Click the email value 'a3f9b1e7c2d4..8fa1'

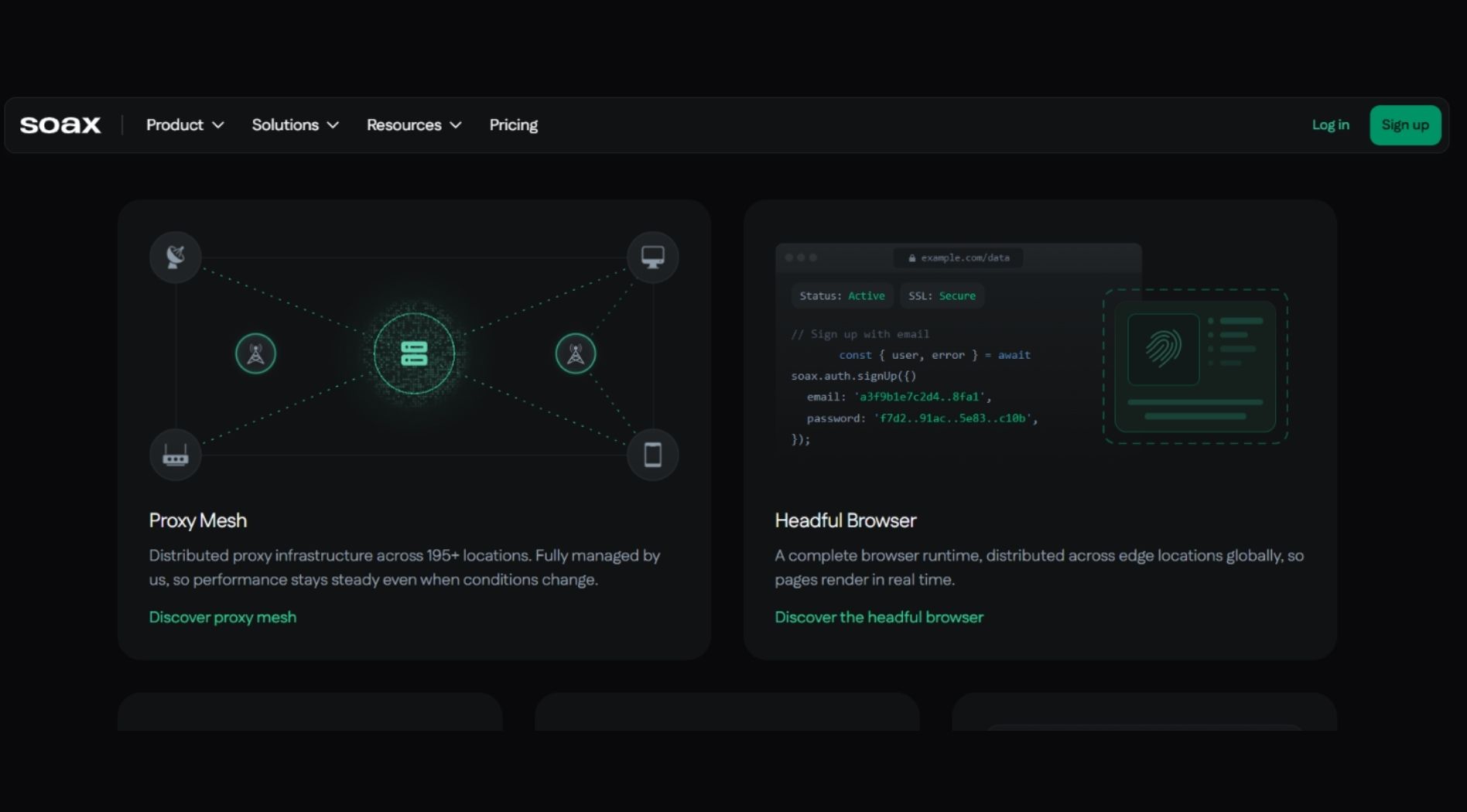coord(918,397)
